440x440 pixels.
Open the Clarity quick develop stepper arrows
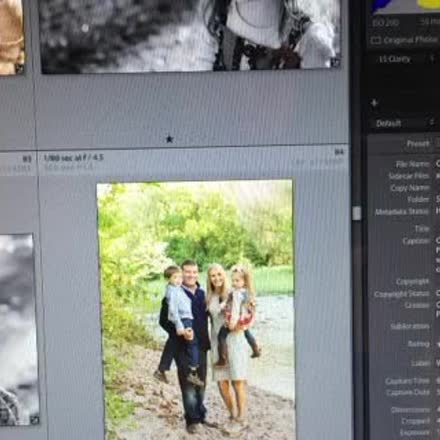tap(432, 59)
